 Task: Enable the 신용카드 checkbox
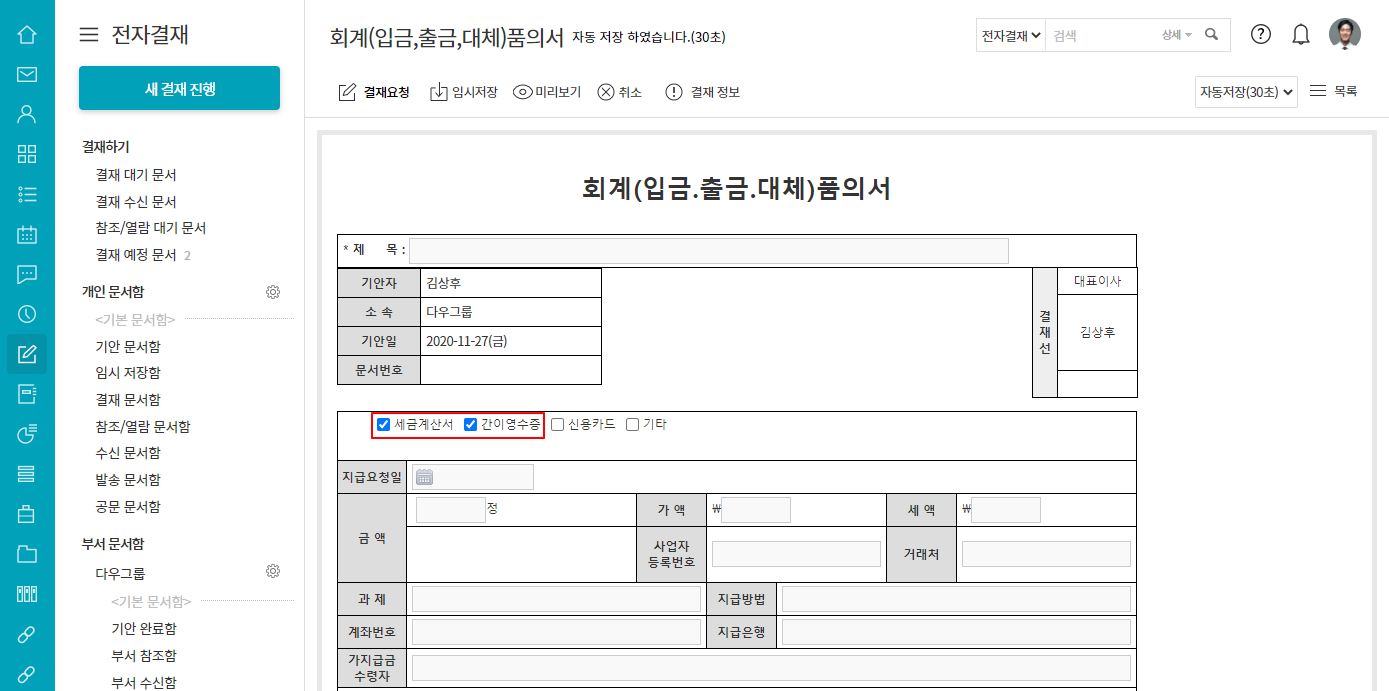click(x=558, y=425)
